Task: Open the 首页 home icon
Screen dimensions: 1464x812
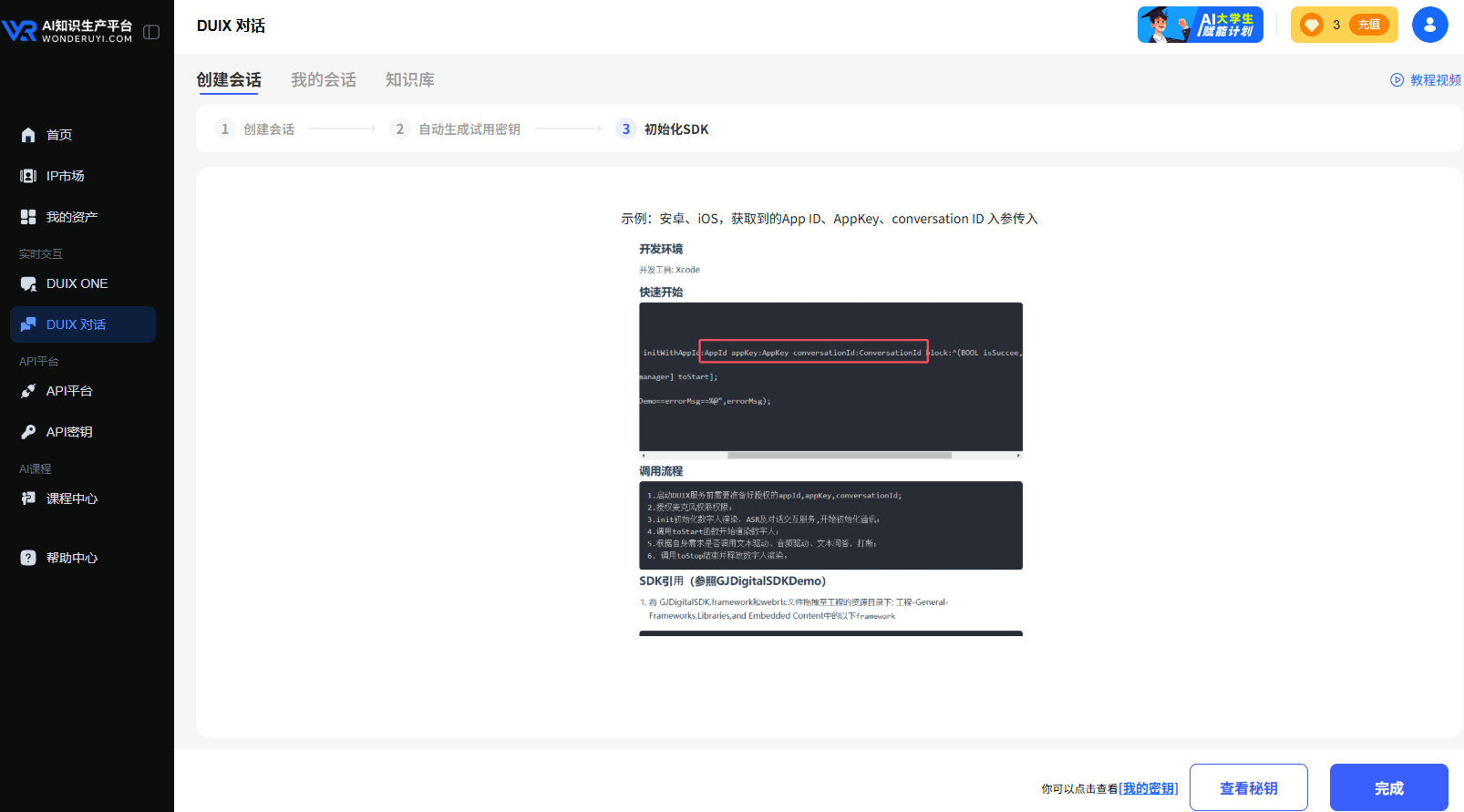Action: point(28,135)
